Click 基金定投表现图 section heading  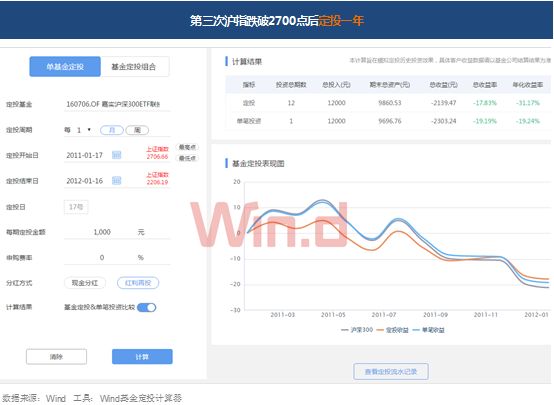point(258,163)
